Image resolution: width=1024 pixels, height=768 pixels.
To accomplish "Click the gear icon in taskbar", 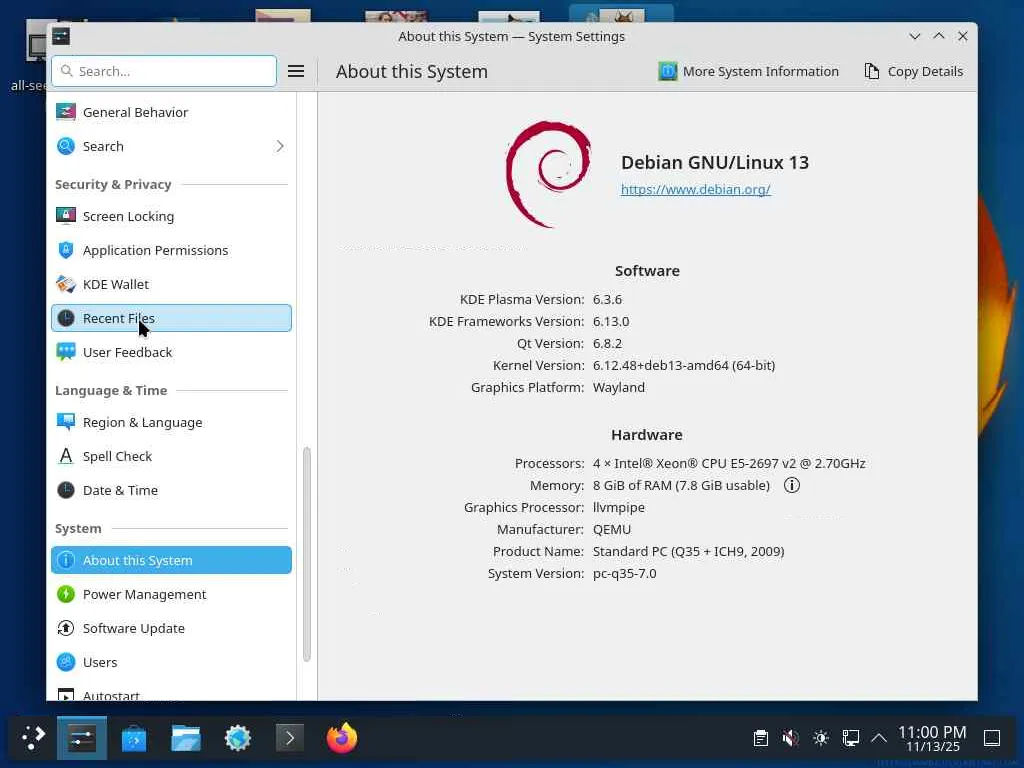I will 238,738.
